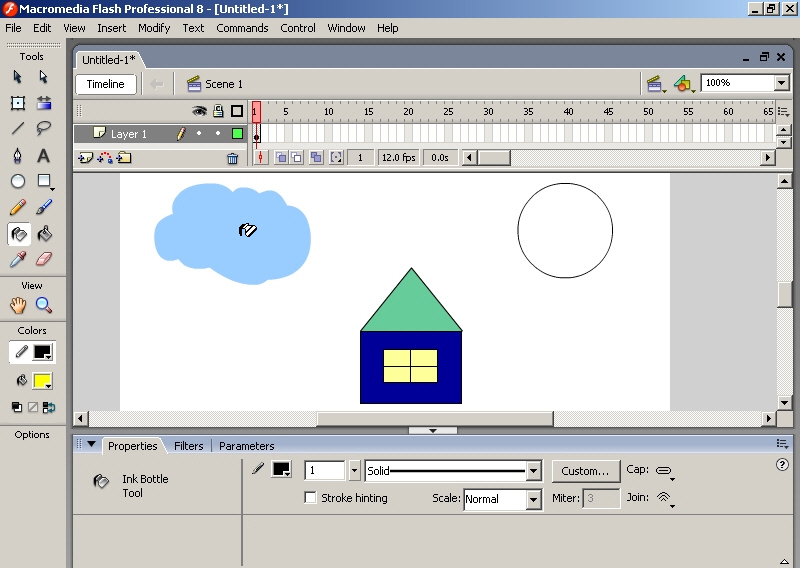The width and height of the screenshot is (801, 568).
Task: Select the Pen tool
Action: (x=18, y=155)
